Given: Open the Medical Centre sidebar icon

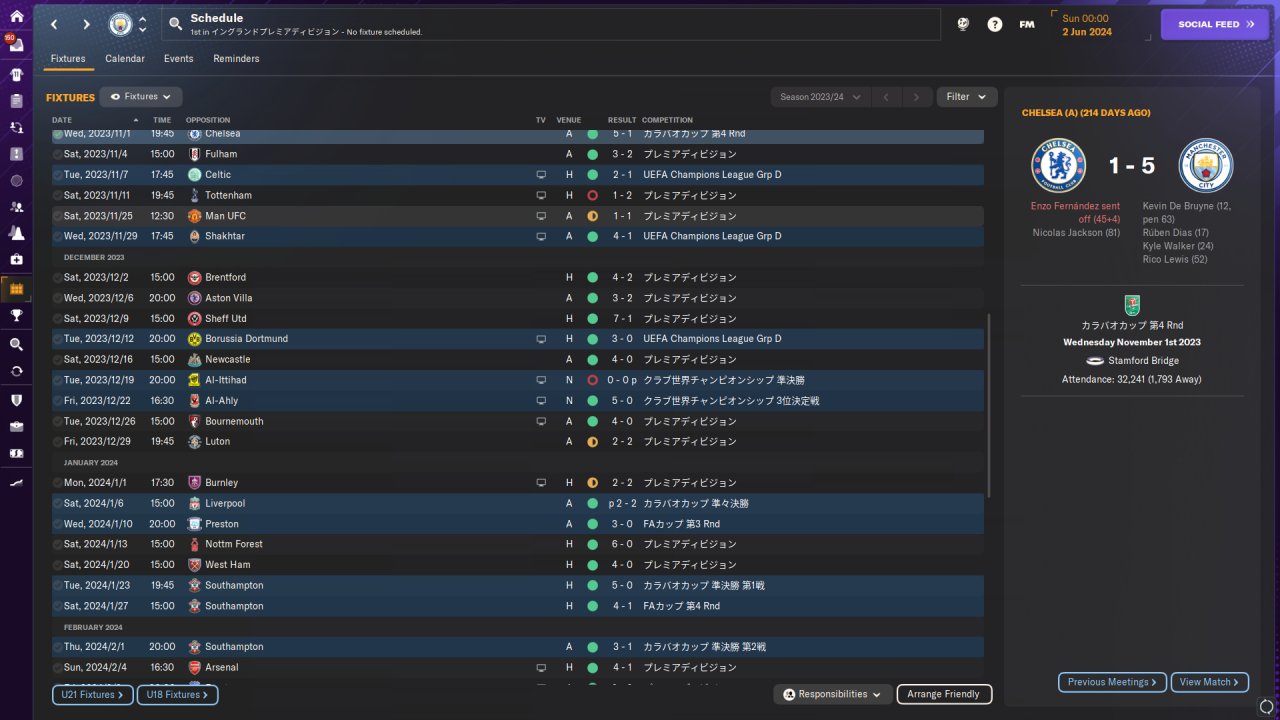Looking at the screenshot, I should (x=16, y=259).
